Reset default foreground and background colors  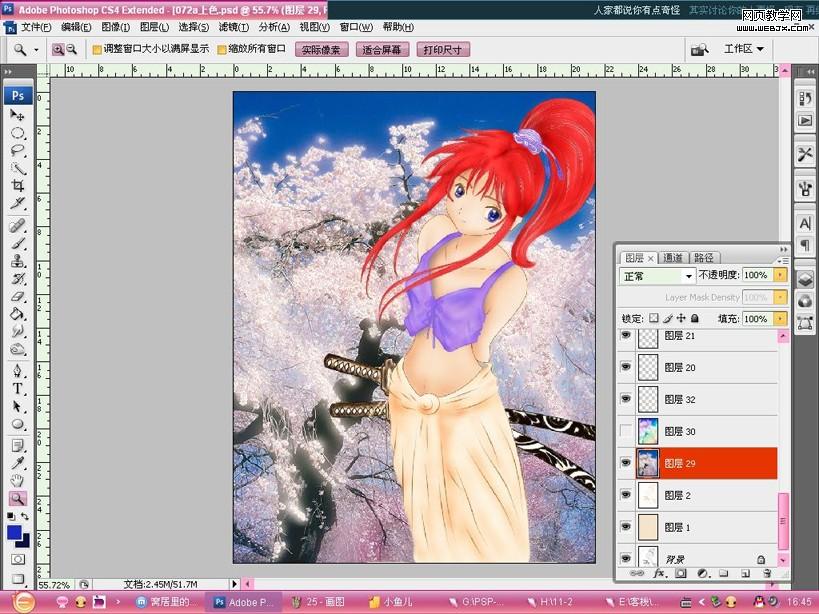click(11, 516)
